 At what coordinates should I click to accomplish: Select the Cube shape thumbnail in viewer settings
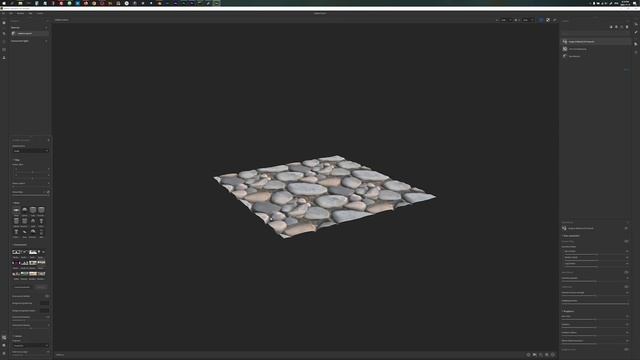33,210
